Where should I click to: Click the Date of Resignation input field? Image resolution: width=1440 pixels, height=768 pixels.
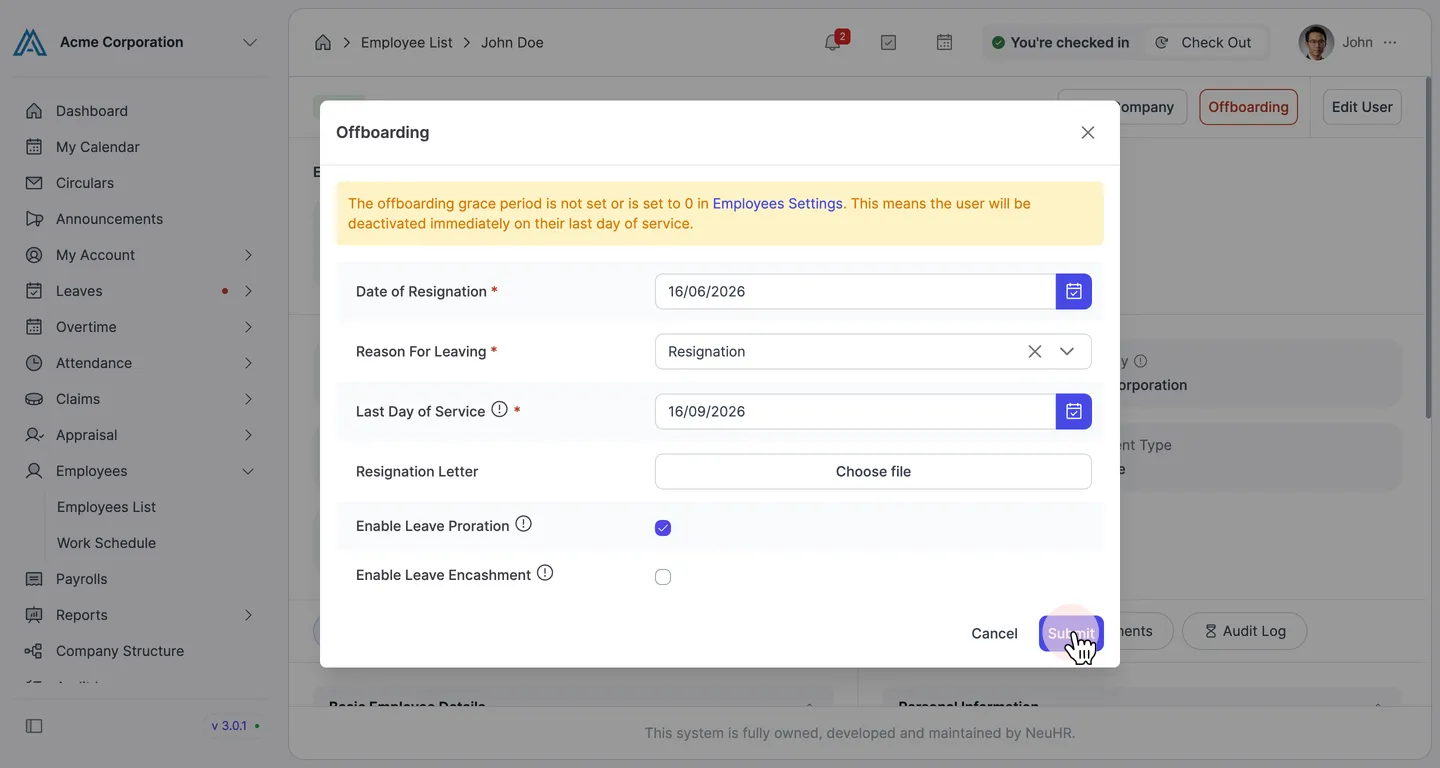855,291
